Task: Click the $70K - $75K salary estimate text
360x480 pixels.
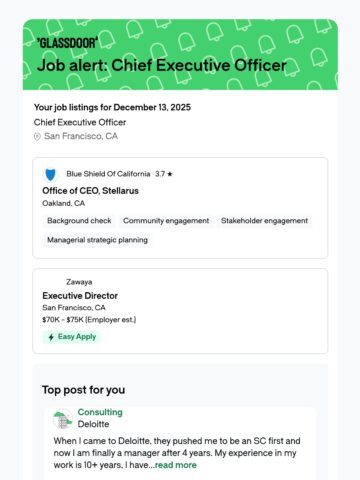Action: (x=89, y=320)
